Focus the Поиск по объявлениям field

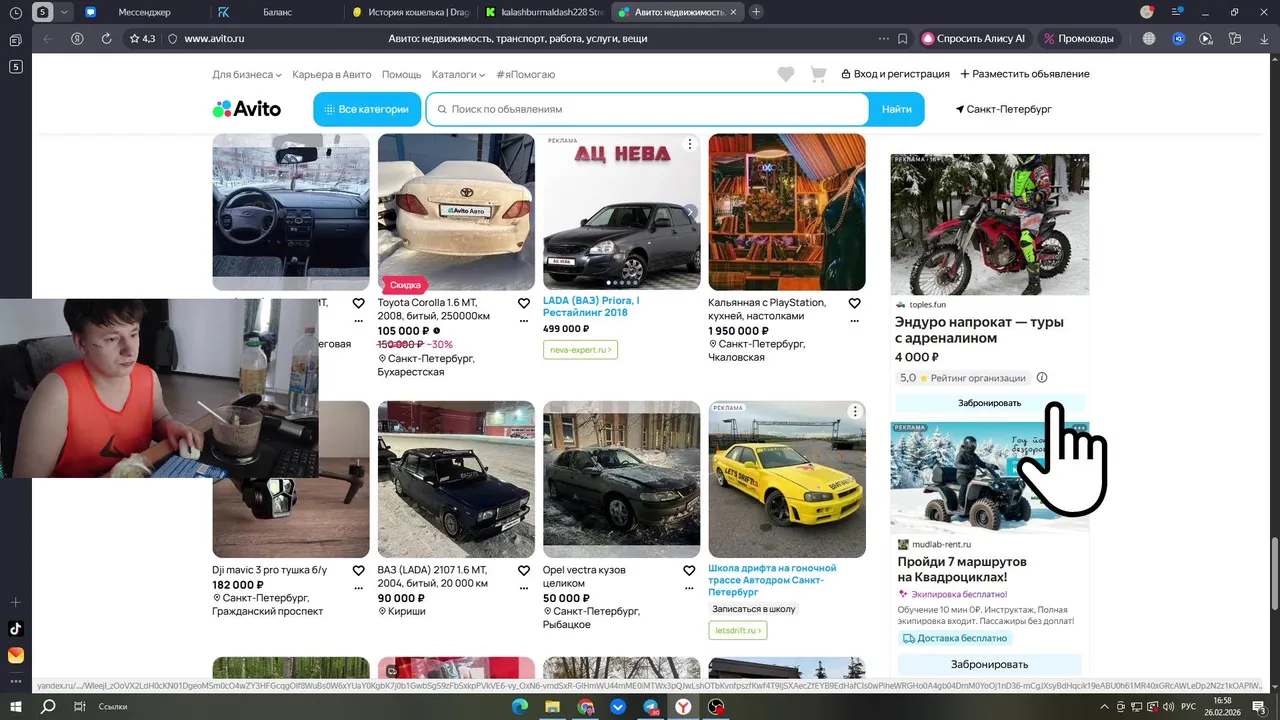click(x=648, y=109)
